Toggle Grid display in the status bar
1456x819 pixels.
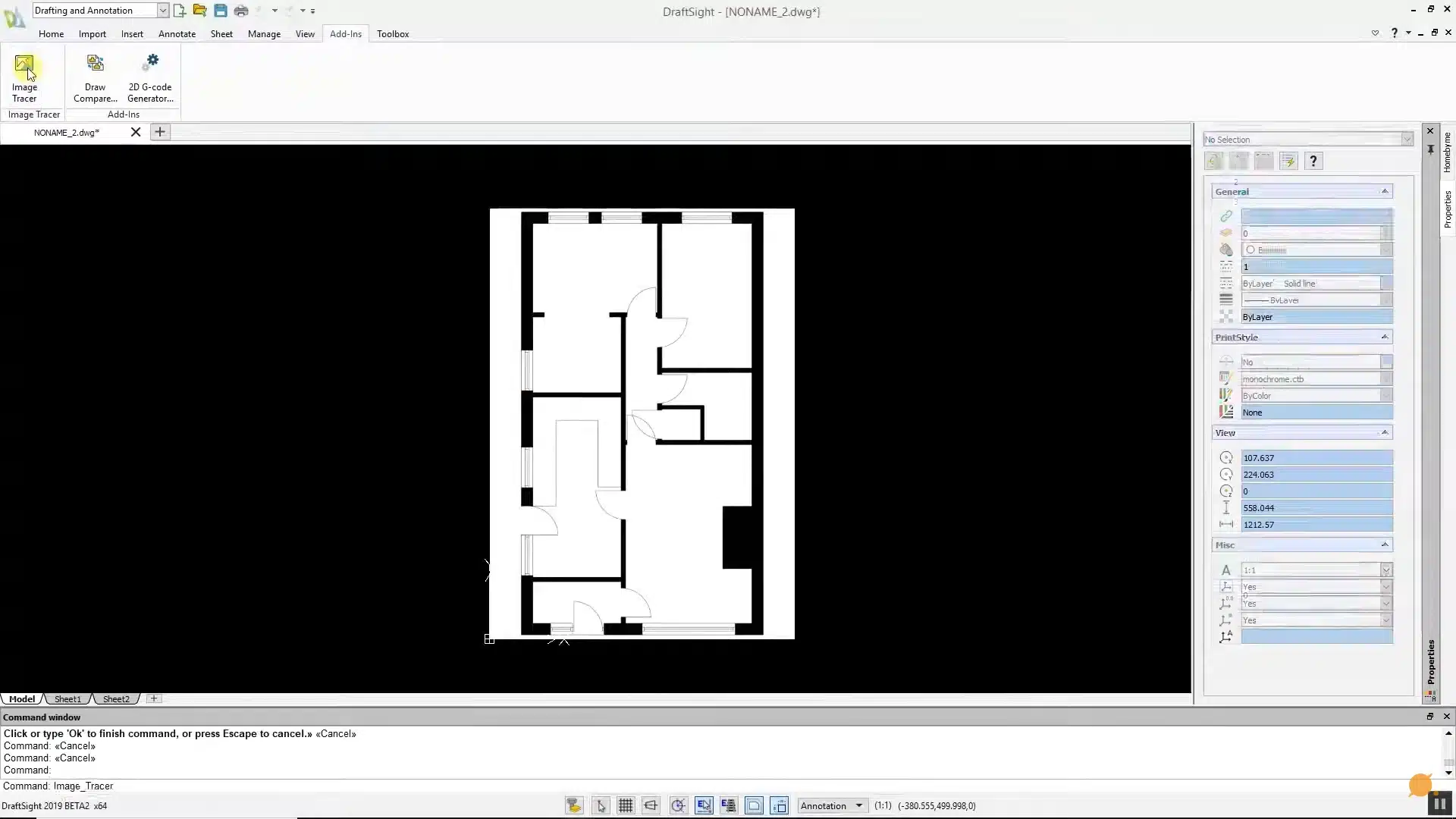pyautogui.click(x=625, y=805)
